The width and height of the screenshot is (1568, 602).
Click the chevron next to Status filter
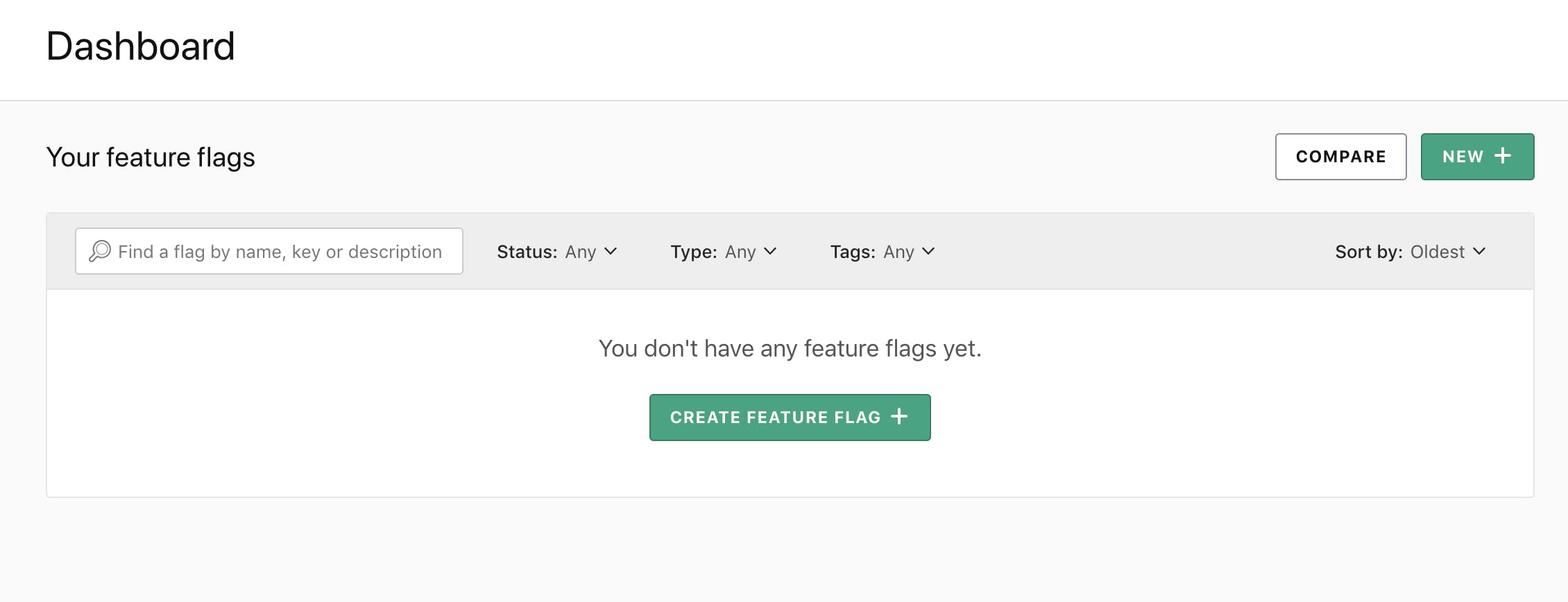point(611,252)
